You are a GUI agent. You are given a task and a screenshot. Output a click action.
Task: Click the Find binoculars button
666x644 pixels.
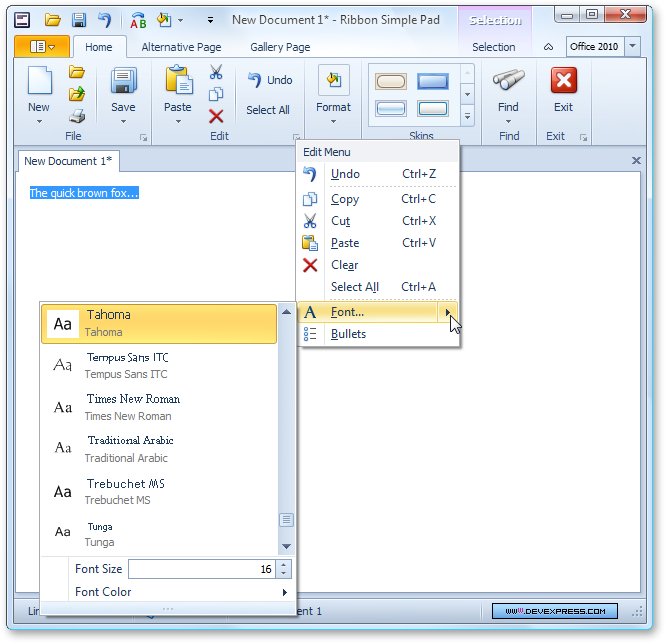[x=508, y=94]
